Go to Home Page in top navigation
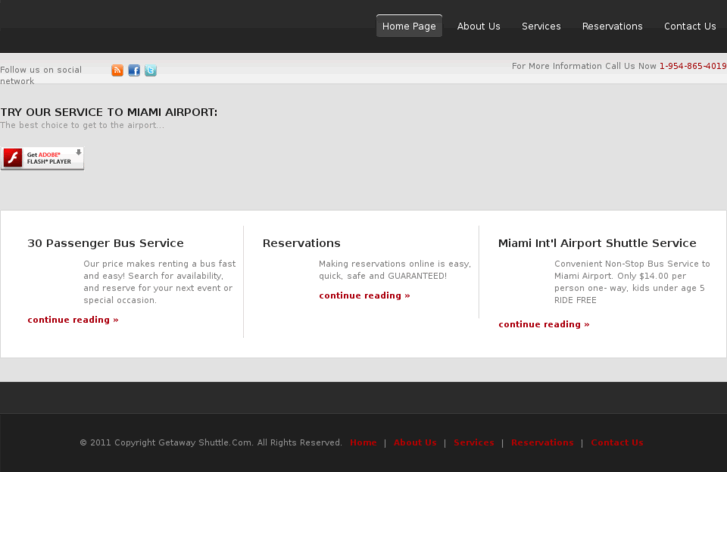The image size is (727, 545). (409, 26)
